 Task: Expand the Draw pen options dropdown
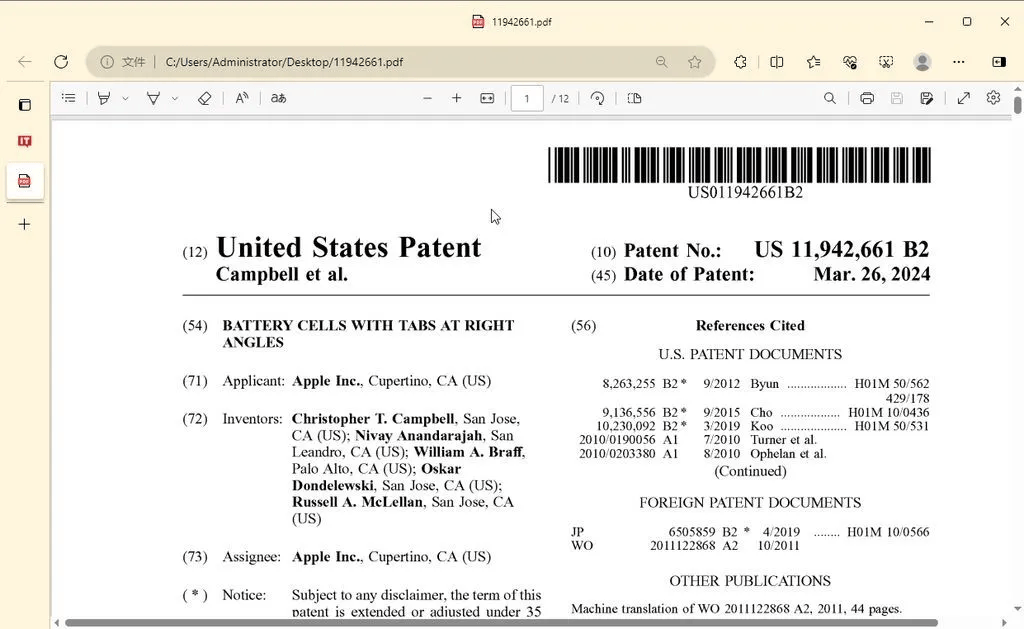125,98
